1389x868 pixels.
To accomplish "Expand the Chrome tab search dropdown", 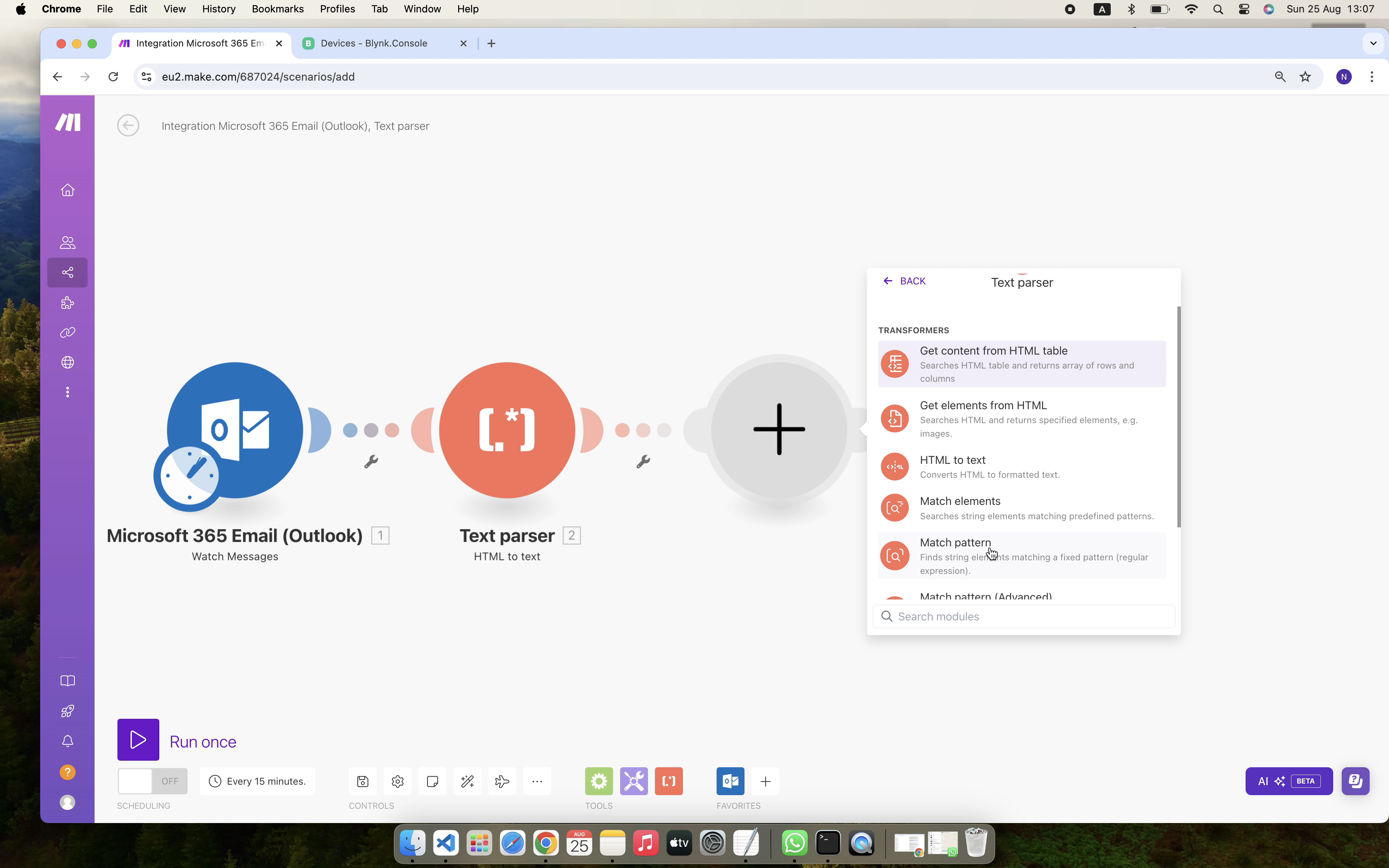I will [1373, 44].
